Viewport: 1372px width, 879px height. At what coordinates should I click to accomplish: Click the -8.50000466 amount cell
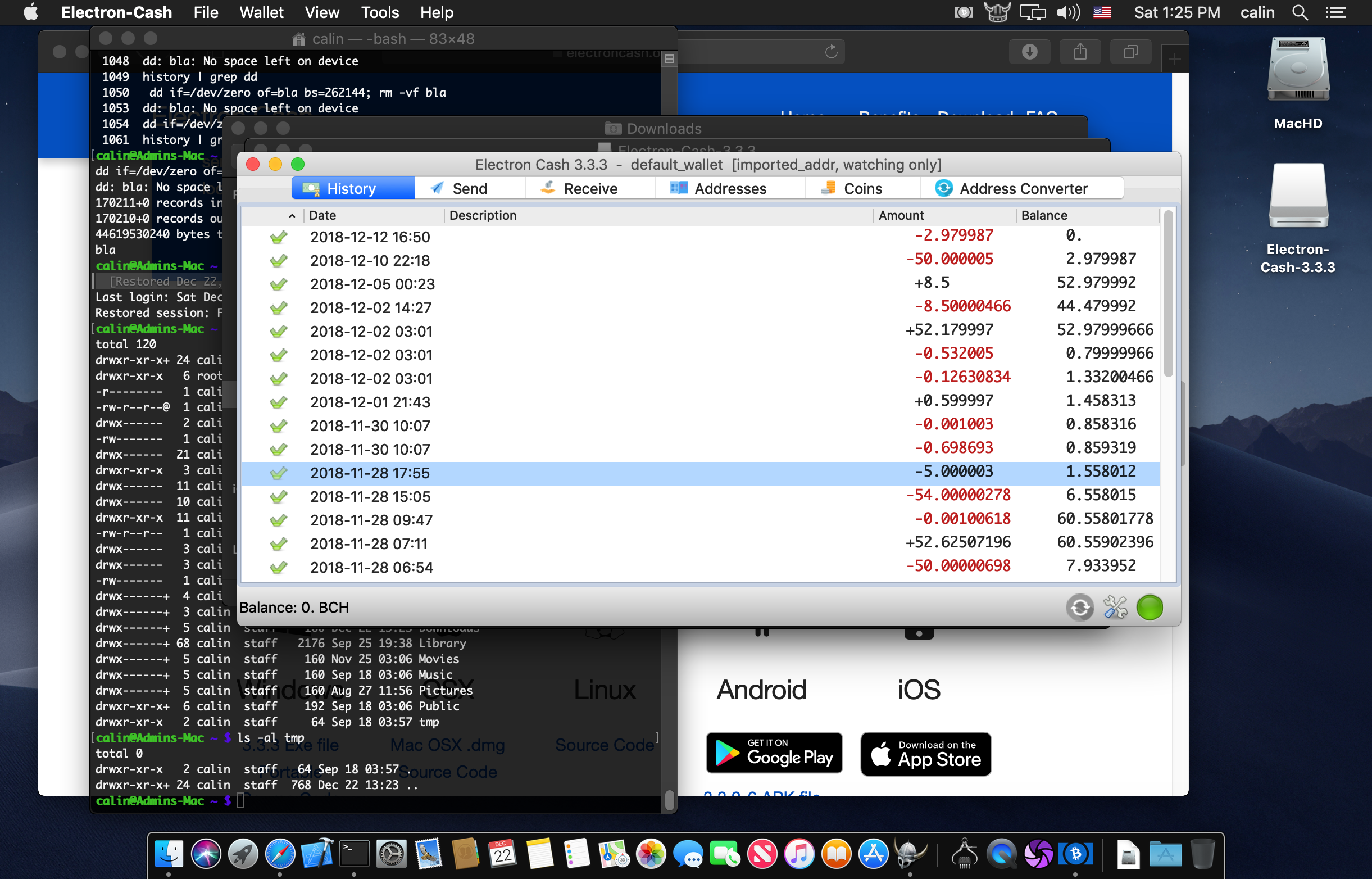[962, 306]
